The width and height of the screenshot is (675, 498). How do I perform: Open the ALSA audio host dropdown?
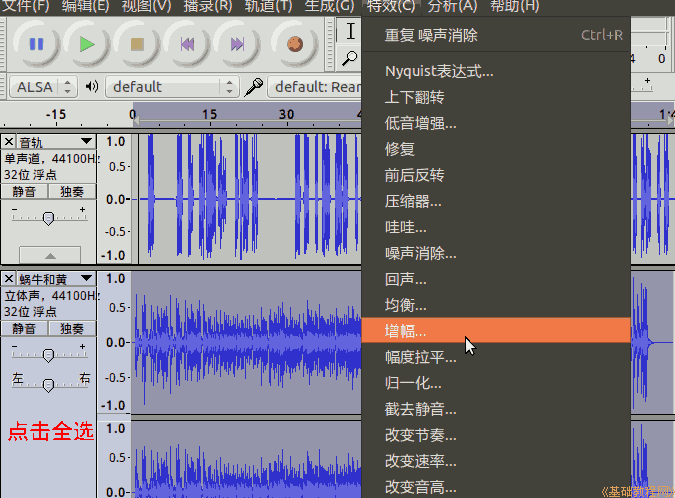[43, 87]
